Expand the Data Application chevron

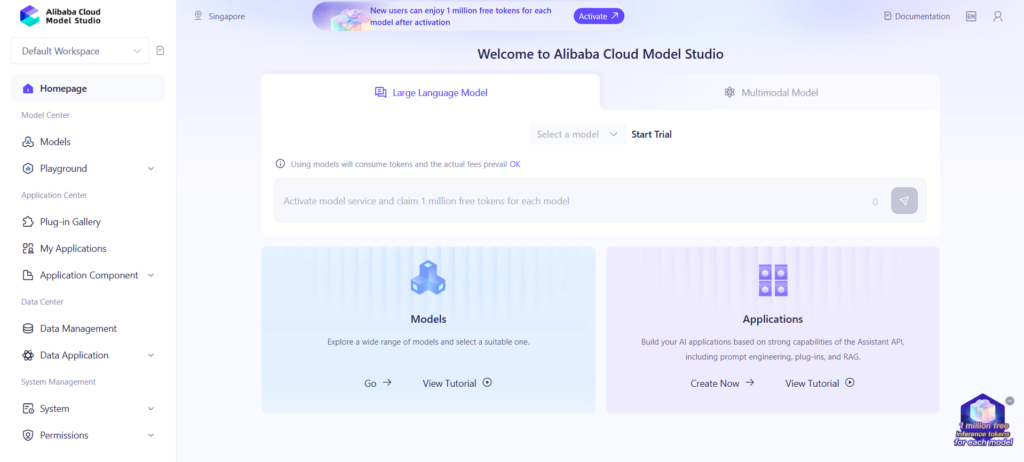pyautogui.click(x=151, y=355)
